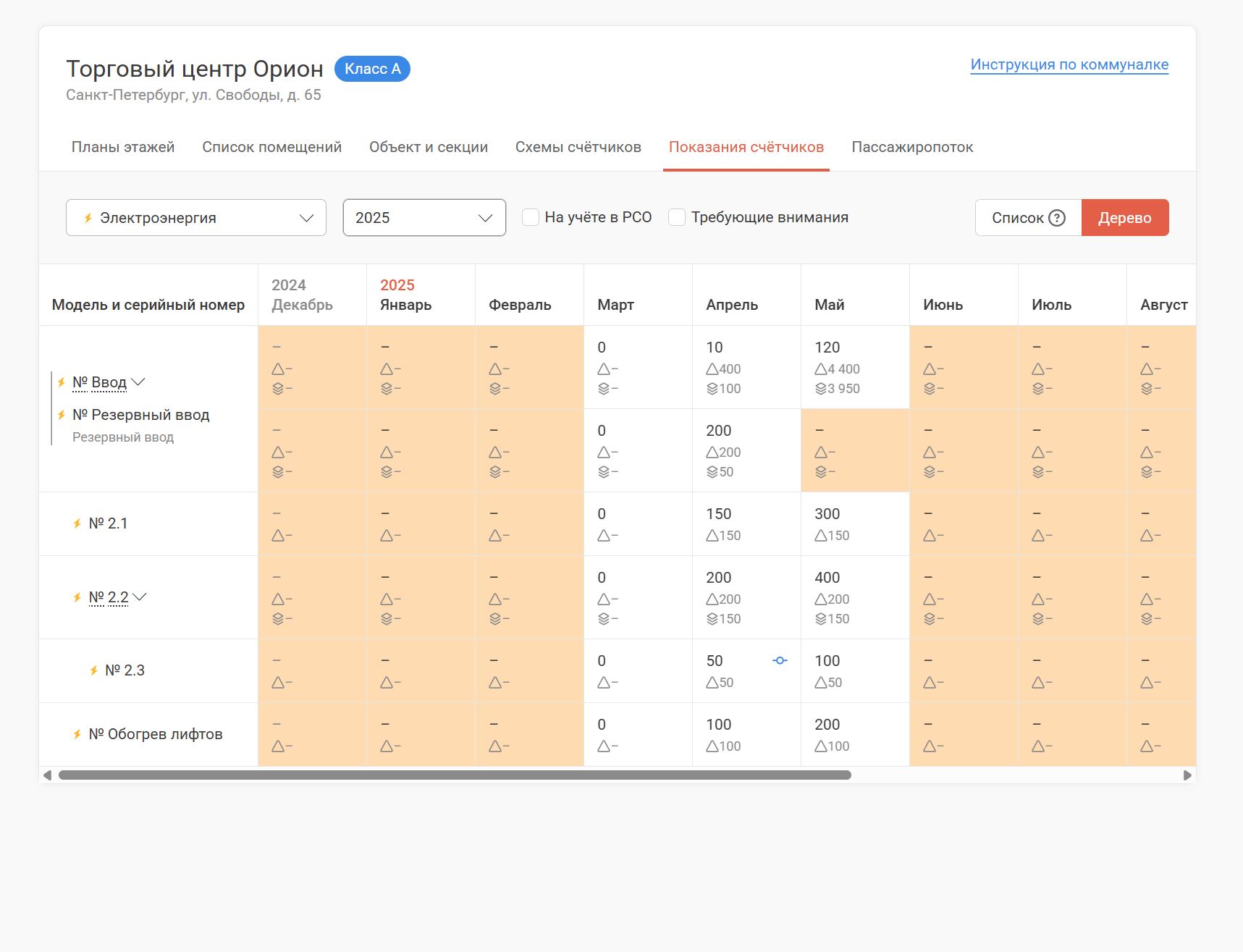Select the Показания счётчиков tab

point(746,147)
